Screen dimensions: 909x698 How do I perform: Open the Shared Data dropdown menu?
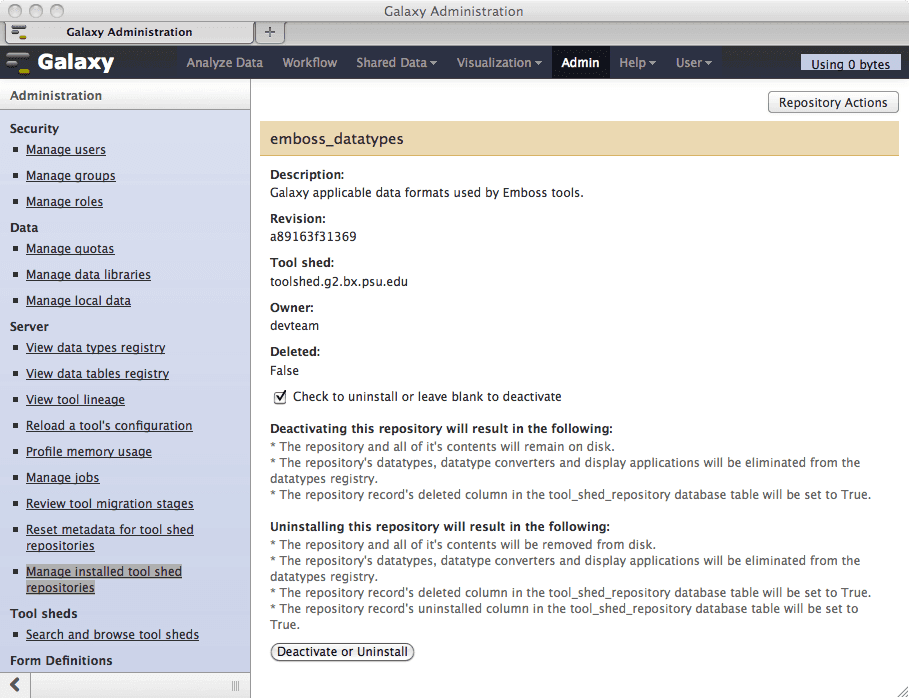click(396, 63)
